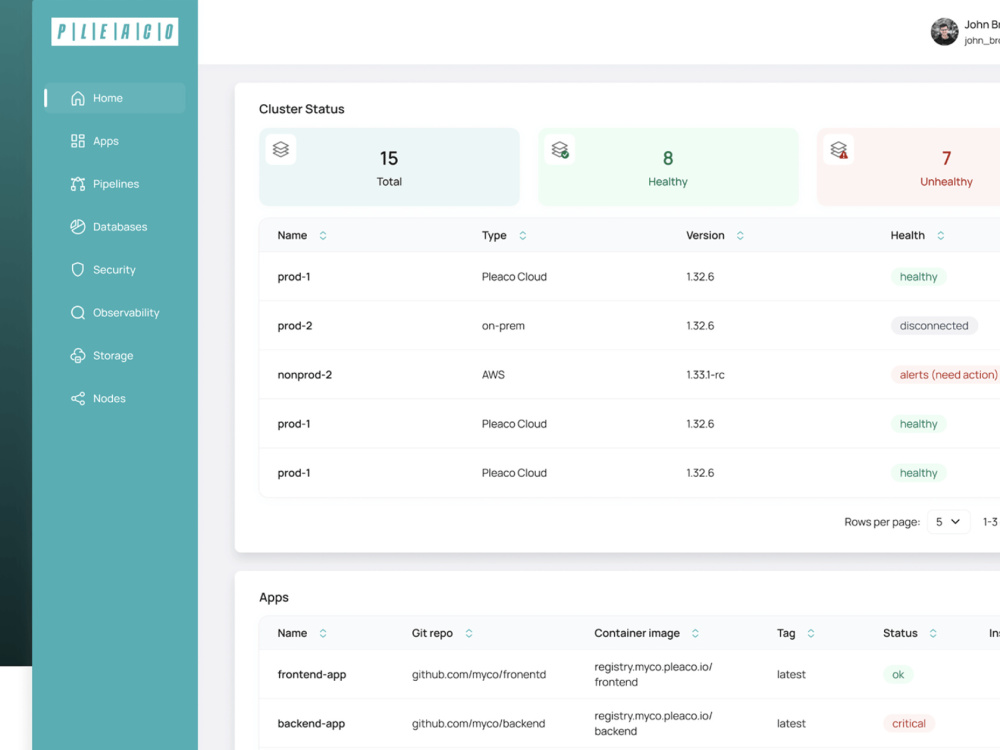Click the critical status badge
Image resolution: width=1000 pixels, height=750 pixels.
pyautogui.click(x=909, y=724)
